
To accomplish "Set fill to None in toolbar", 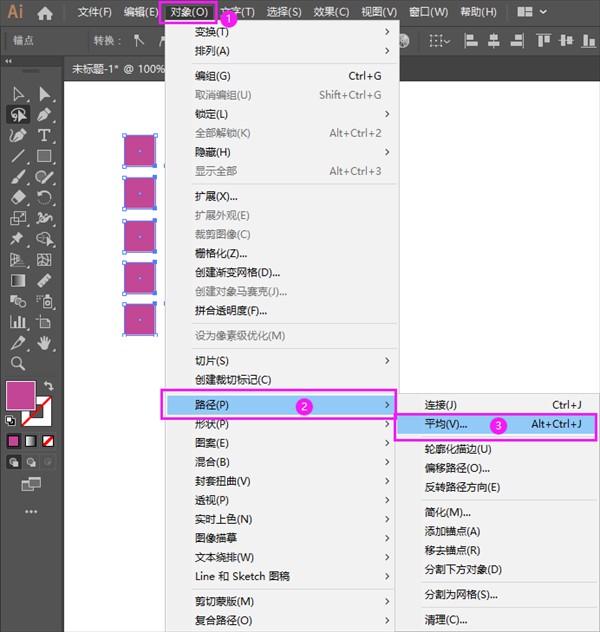I will tap(48, 441).
